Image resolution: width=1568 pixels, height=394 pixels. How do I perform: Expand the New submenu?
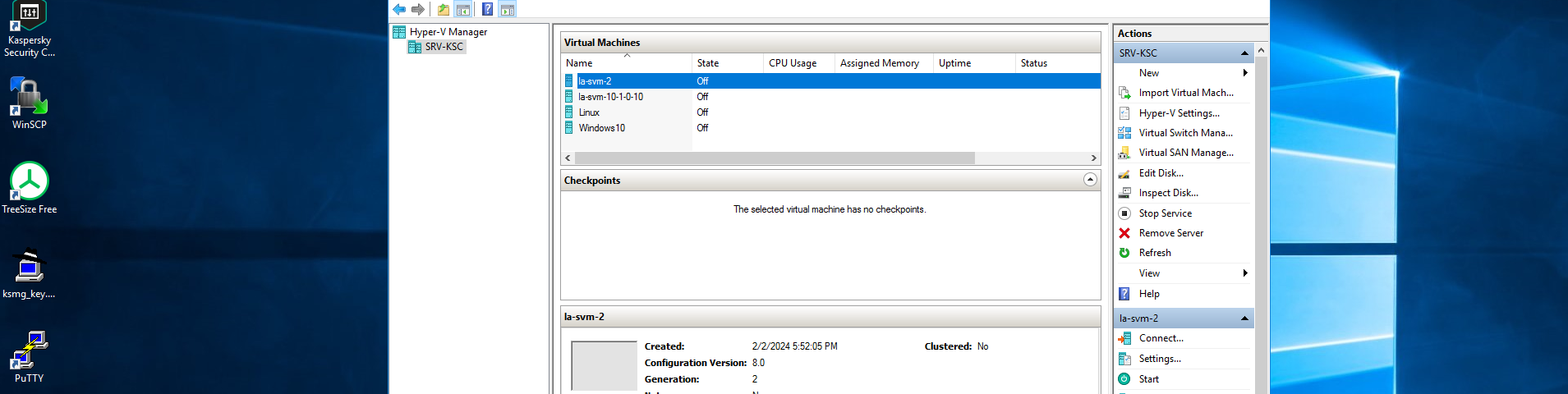click(x=1184, y=73)
